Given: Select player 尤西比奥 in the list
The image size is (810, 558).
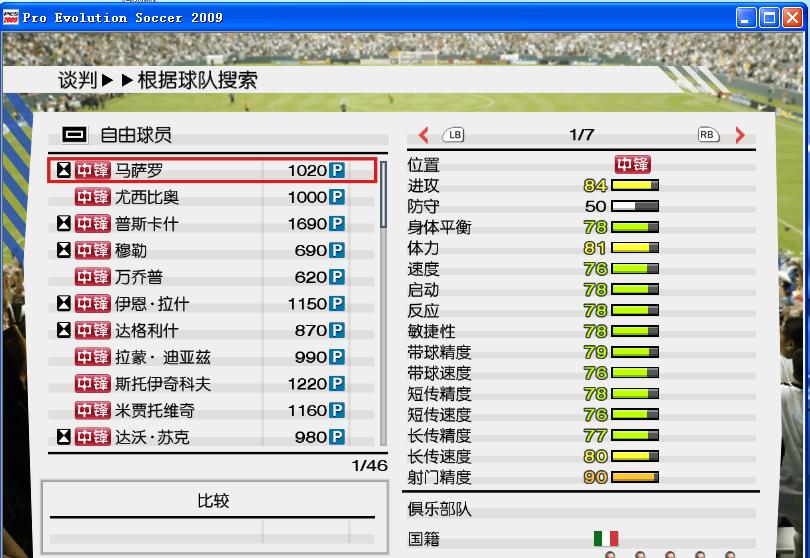Looking at the screenshot, I should (212, 197).
